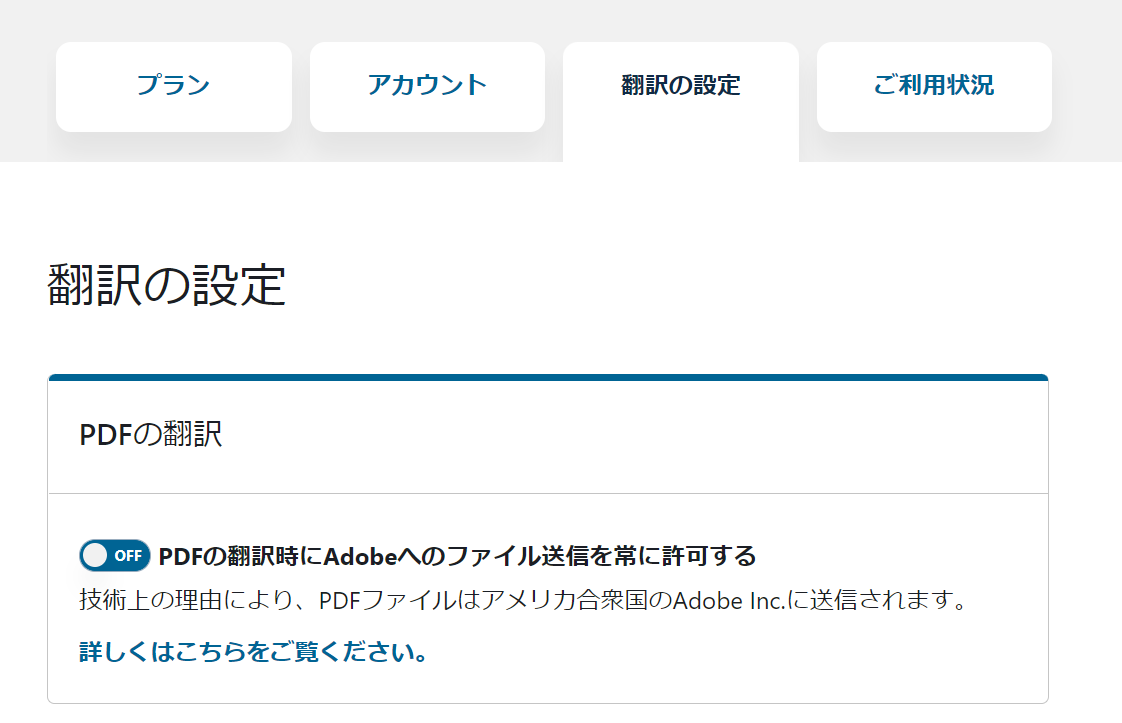Click the PDFの翻訳 section header
Image resolution: width=1122 pixels, height=723 pixels.
pos(151,435)
